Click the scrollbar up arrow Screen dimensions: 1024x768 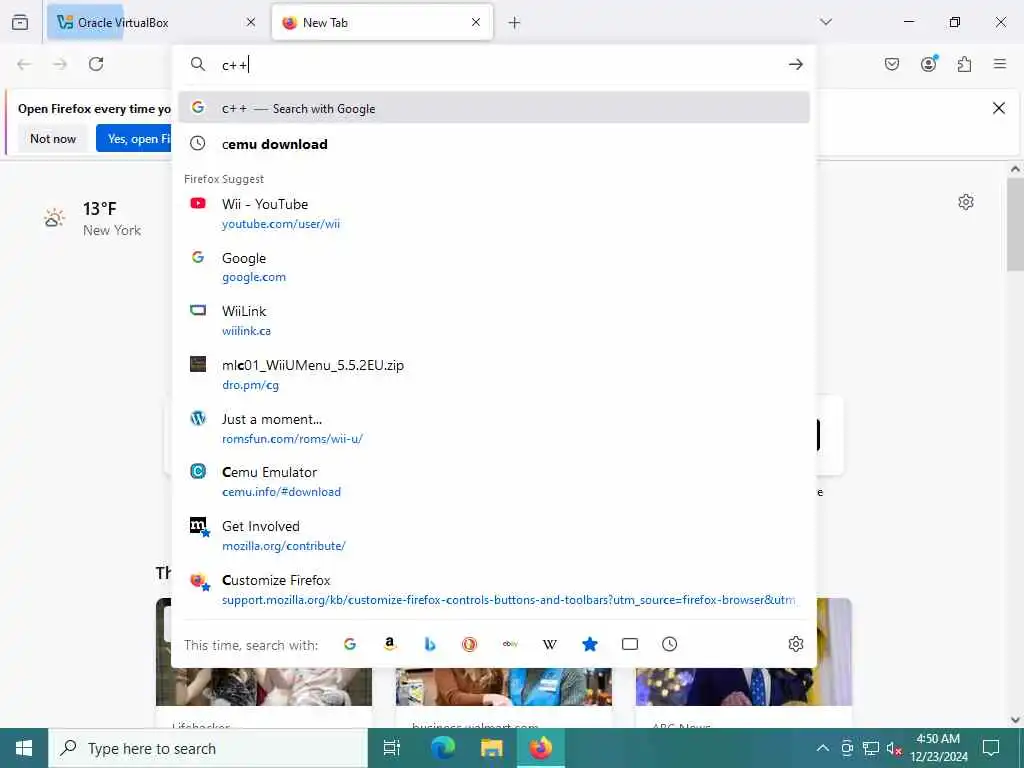[x=1015, y=168]
